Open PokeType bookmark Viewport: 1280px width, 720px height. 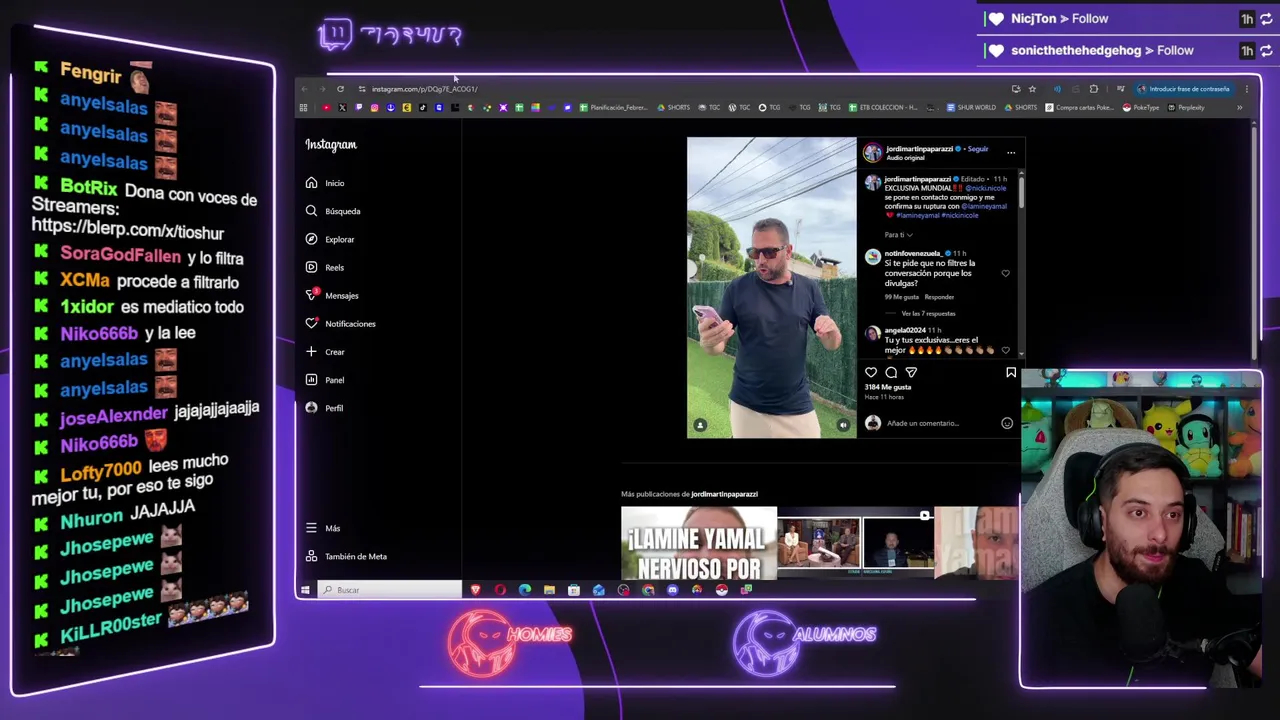(1140, 108)
